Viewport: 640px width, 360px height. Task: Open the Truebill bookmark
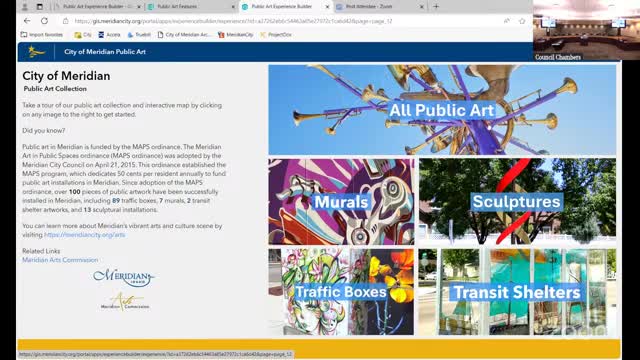(x=139, y=35)
